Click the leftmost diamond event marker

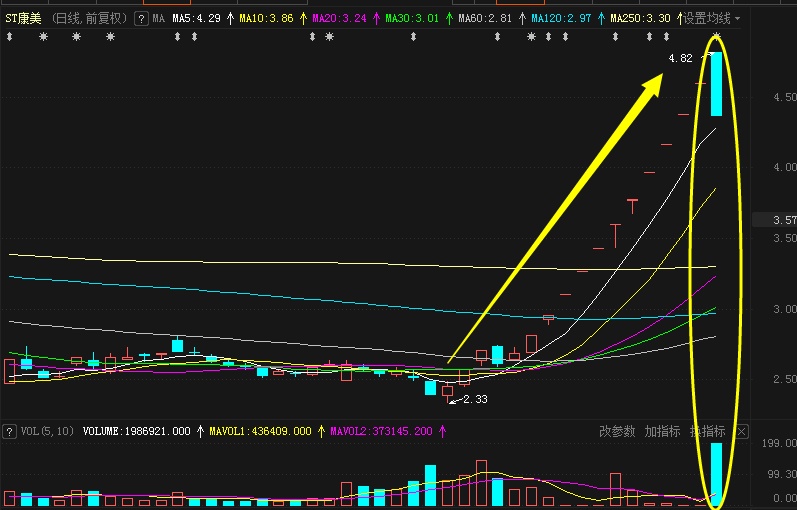(8, 37)
